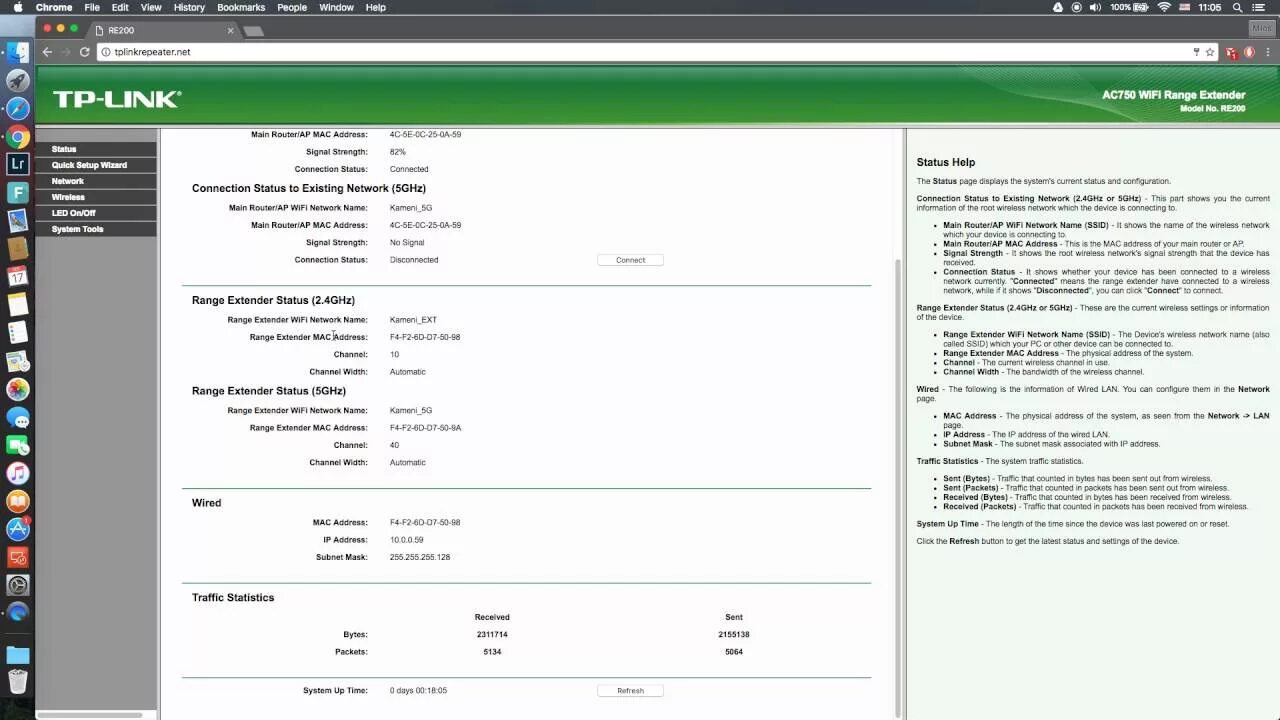Click the saved password key icon
The width and height of the screenshot is (1280, 720).
pyautogui.click(x=1196, y=52)
